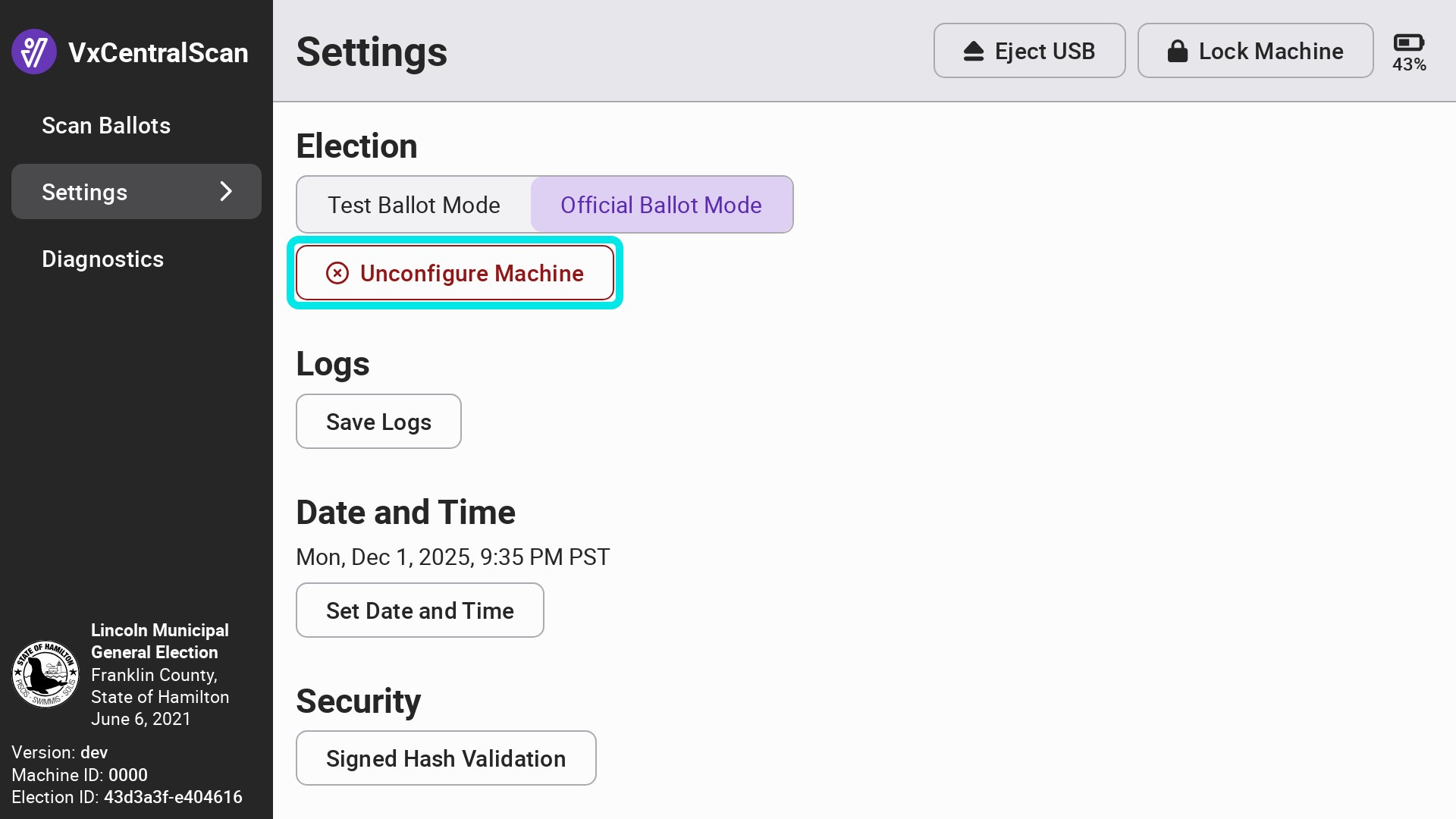Click the current date and time text
The height and width of the screenshot is (819, 1456).
coord(453,557)
